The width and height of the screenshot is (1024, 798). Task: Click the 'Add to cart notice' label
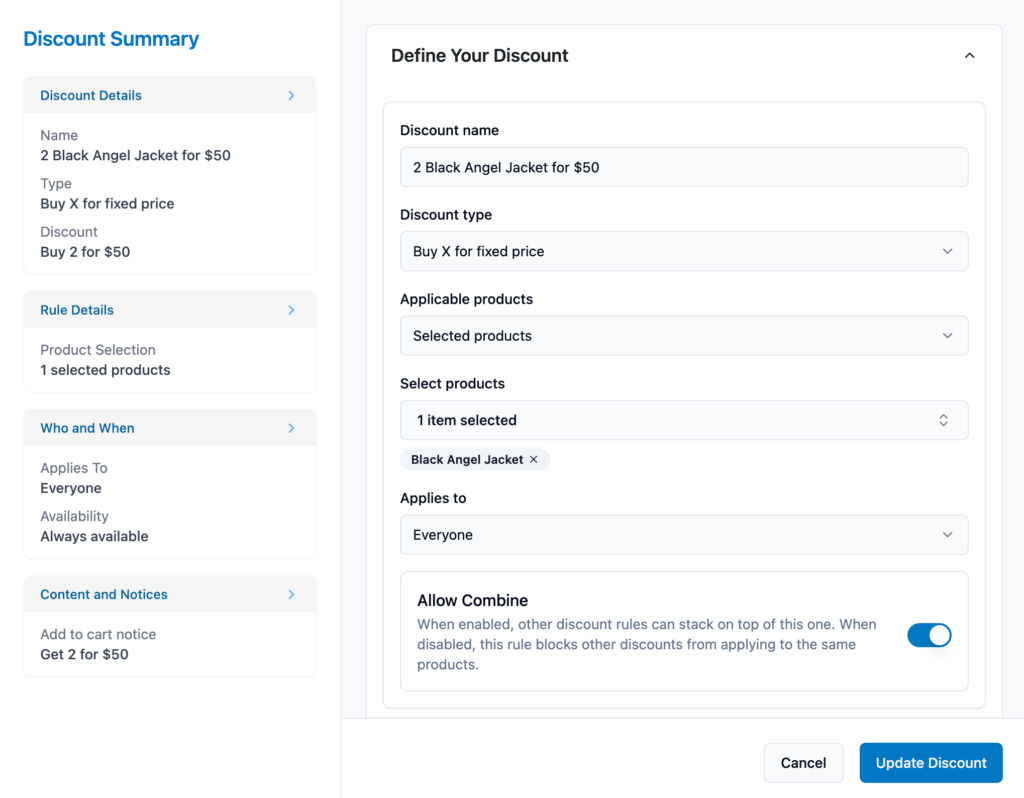(x=98, y=635)
